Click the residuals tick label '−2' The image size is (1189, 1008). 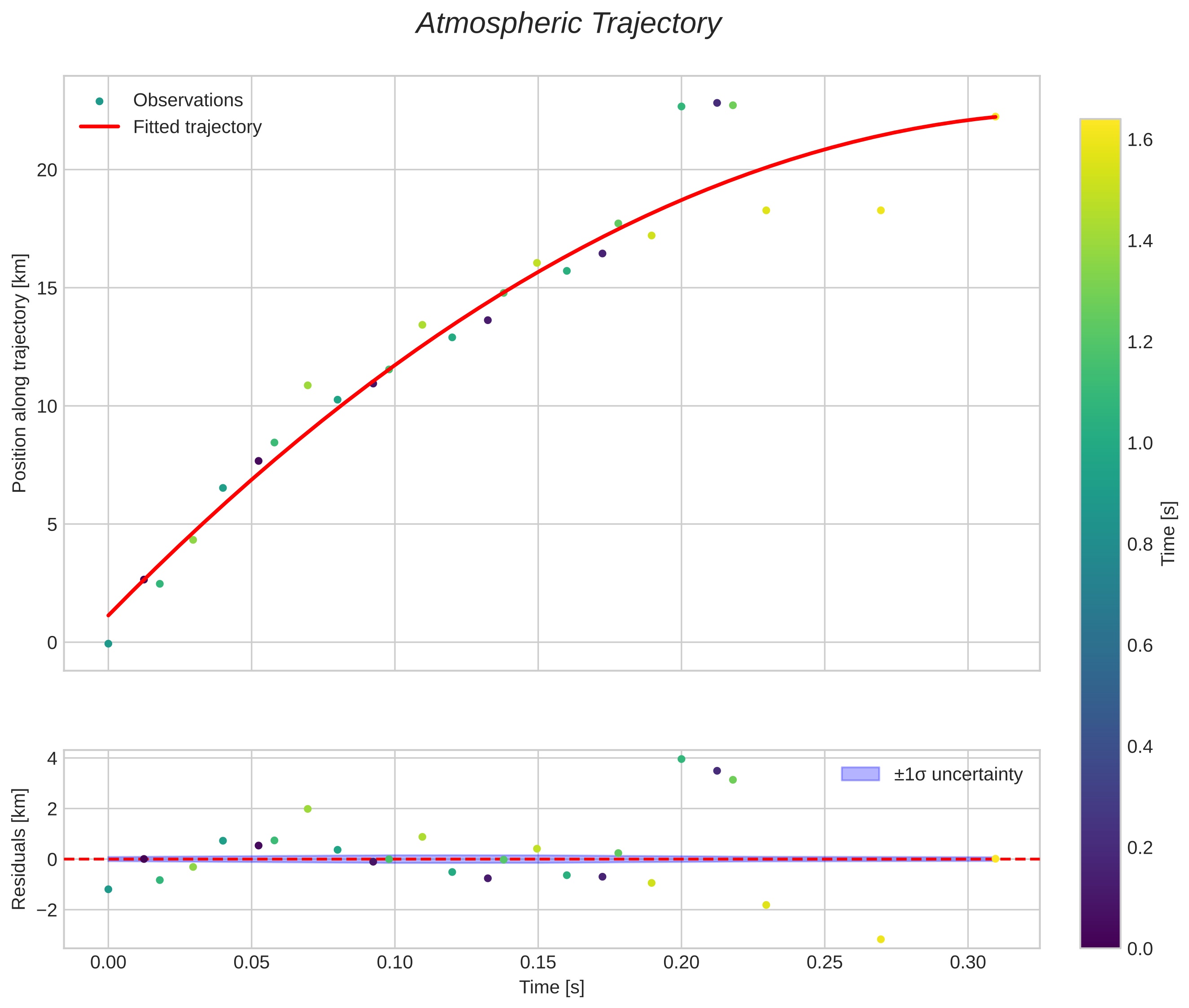tap(48, 910)
